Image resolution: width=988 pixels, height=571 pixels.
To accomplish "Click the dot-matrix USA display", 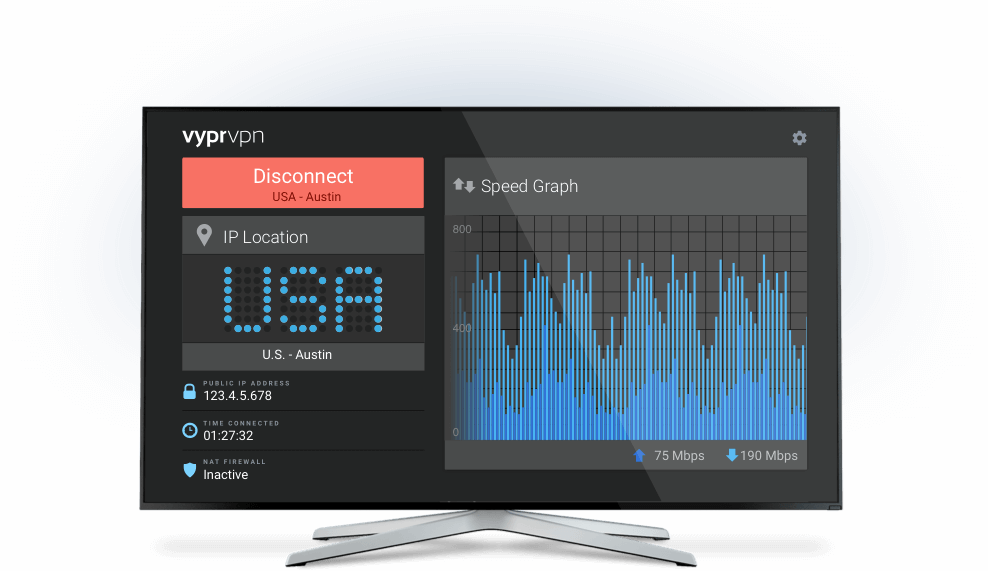I will click(302, 299).
